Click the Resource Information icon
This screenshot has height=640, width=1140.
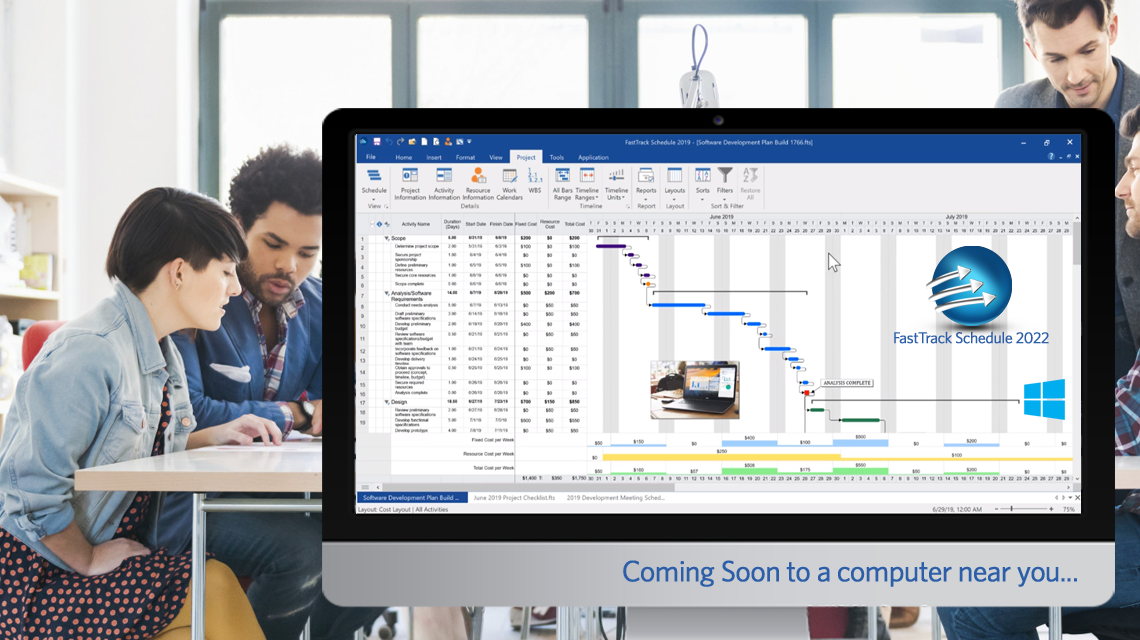[x=478, y=176]
